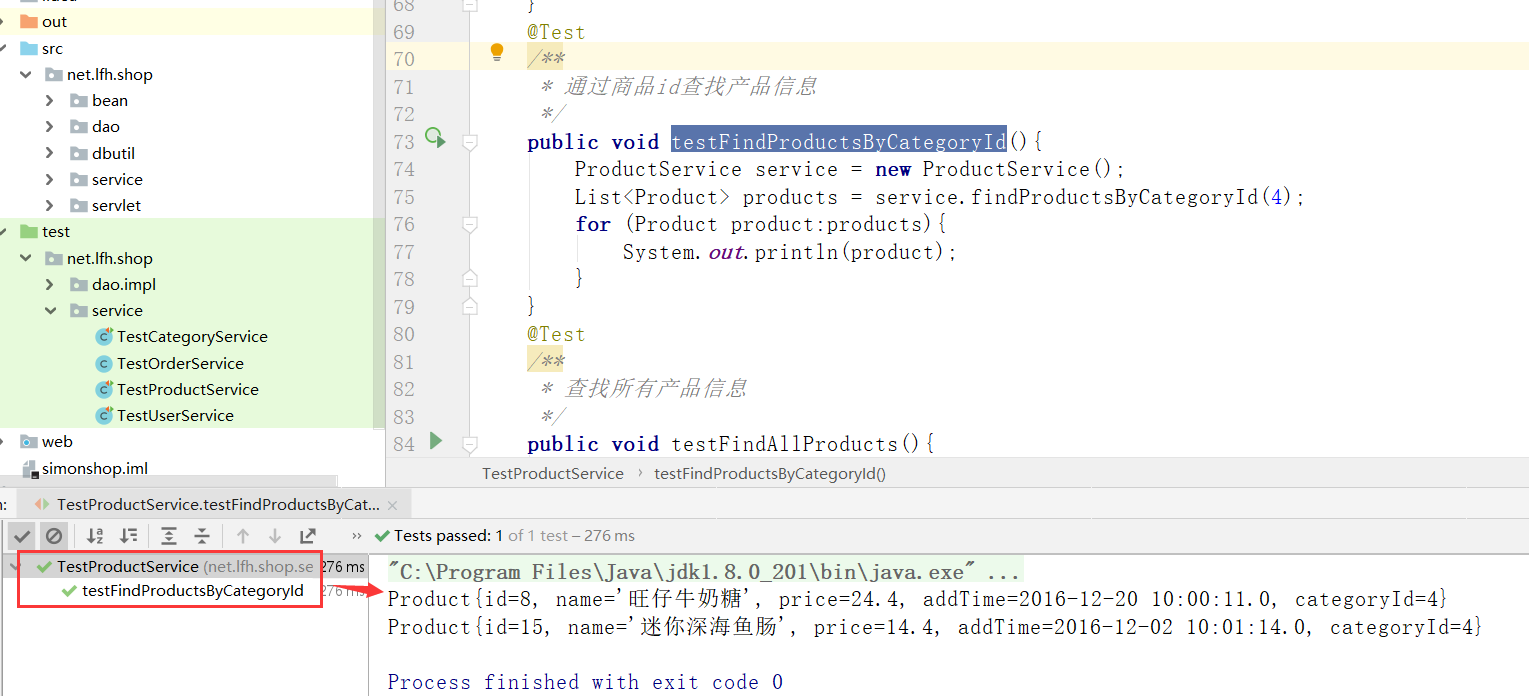Jump to next failed test arrow
The width and height of the screenshot is (1529, 696).
pyautogui.click(x=275, y=536)
